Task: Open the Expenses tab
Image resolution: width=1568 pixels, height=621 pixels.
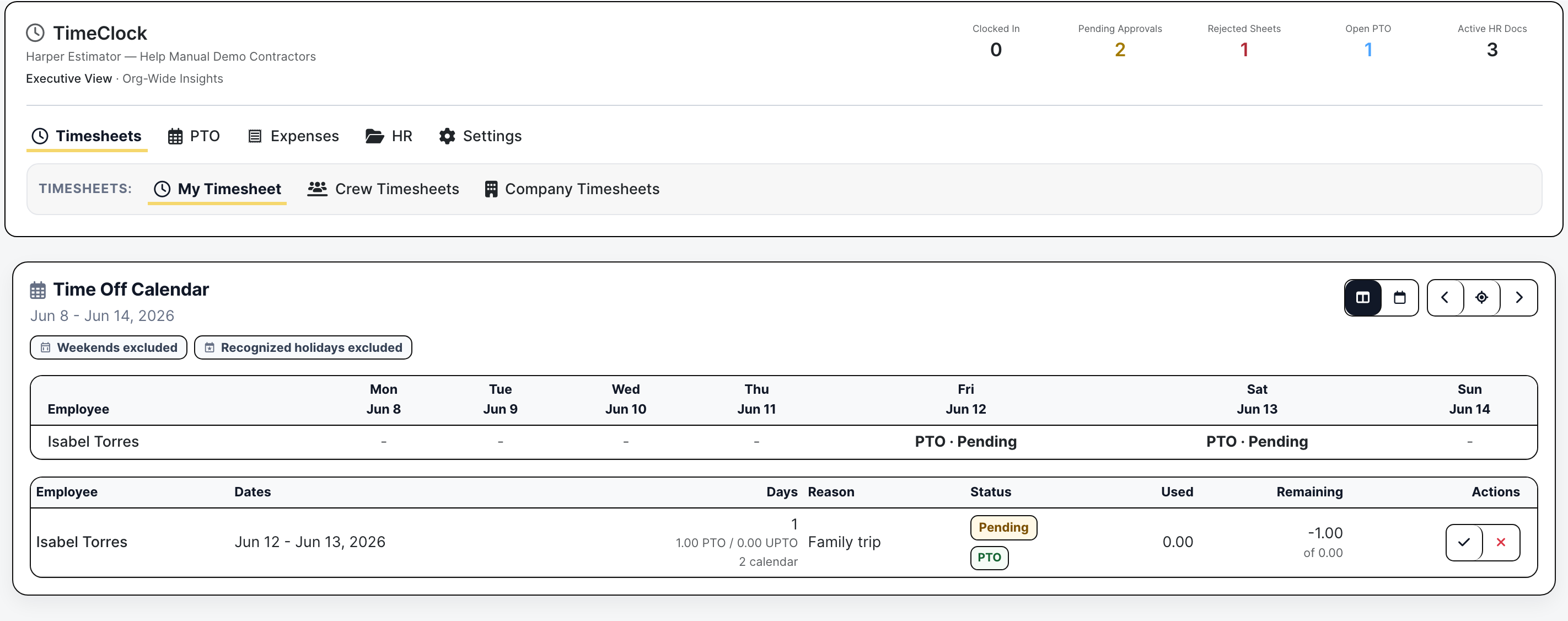Action: (x=293, y=136)
